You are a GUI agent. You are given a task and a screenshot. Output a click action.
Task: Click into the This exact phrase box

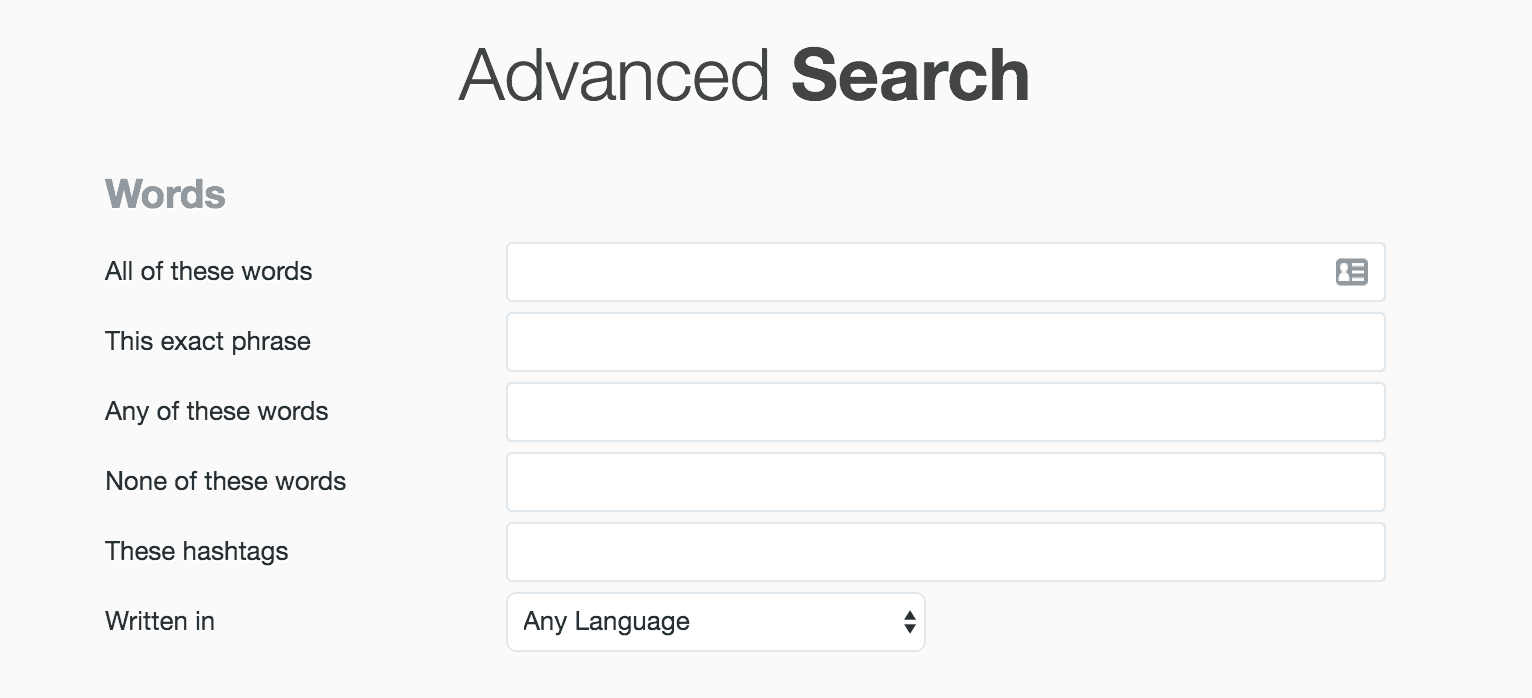pyautogui.click(x=945, y=342)
